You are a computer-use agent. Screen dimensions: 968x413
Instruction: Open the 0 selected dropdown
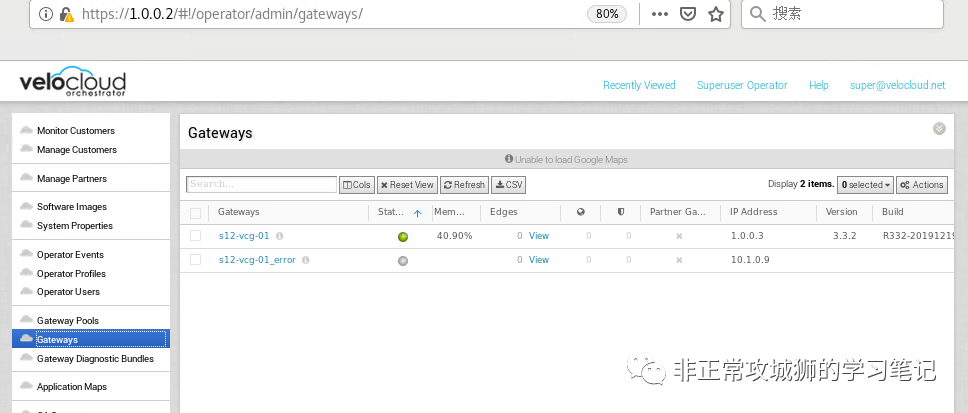[x=866, y=185]
